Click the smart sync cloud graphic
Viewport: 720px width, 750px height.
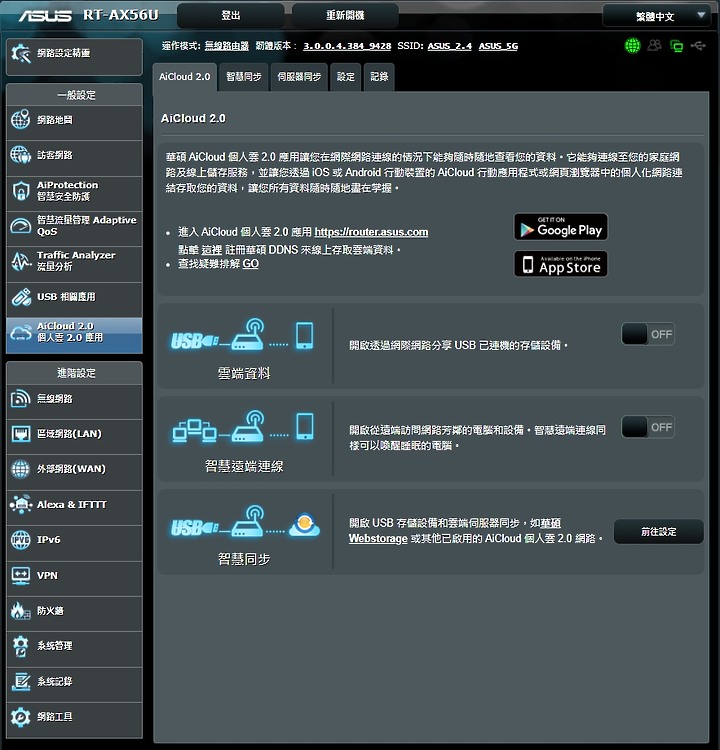(x=245, y=521)
